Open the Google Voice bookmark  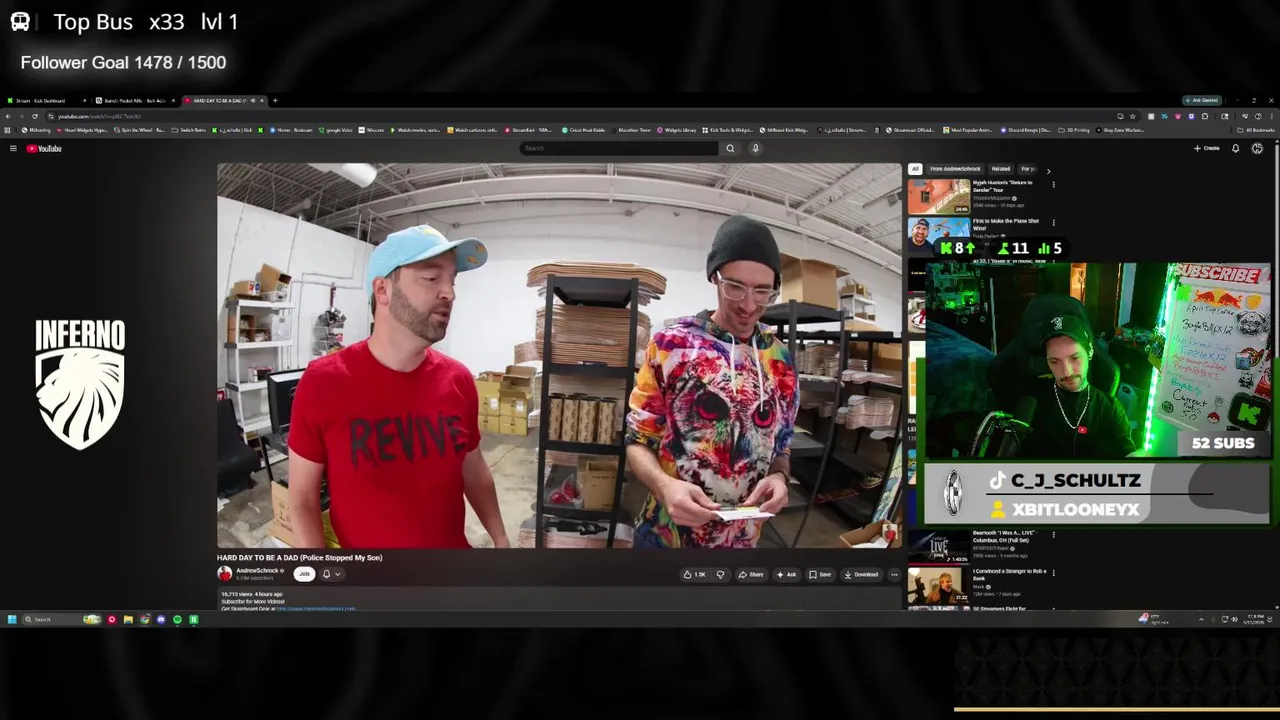(x=336, y=130)
